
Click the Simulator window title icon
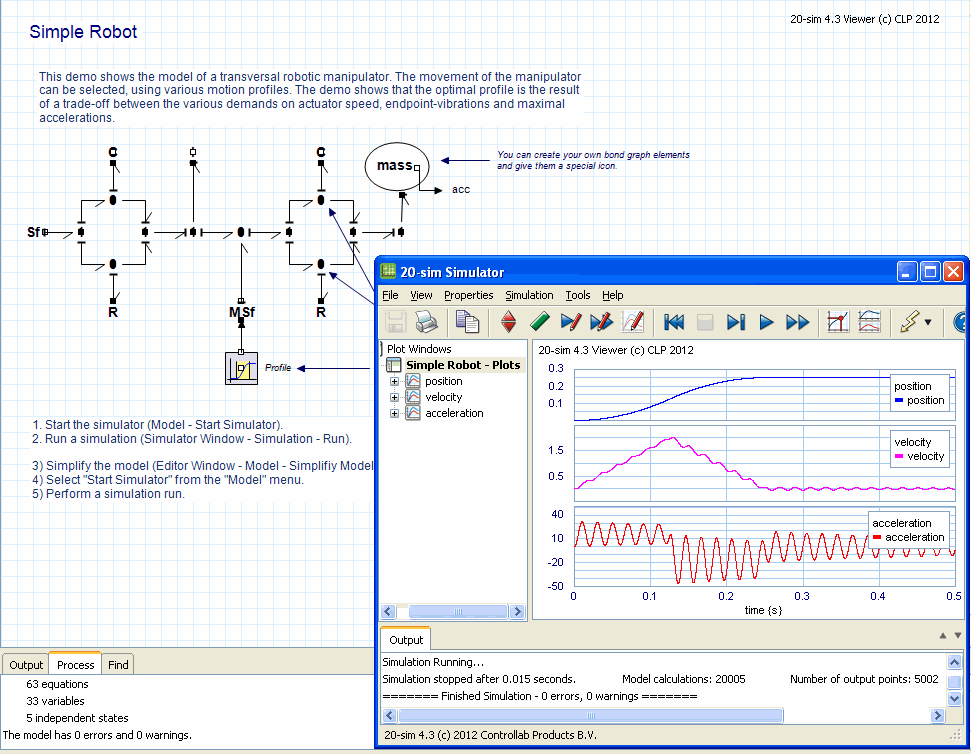click(x=388, y=271)
